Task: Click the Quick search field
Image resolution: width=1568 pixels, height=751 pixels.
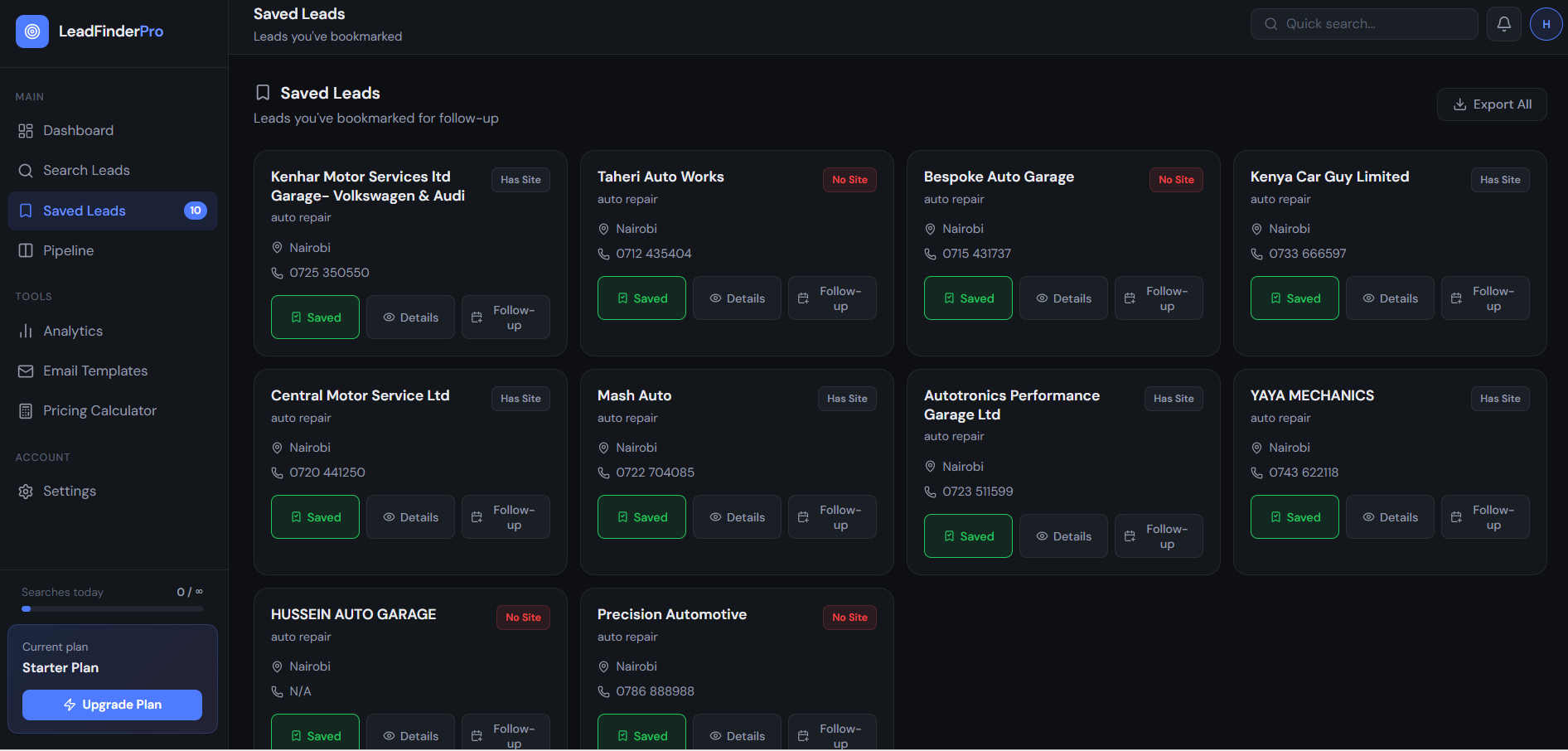Action: tap(1364, 24)
